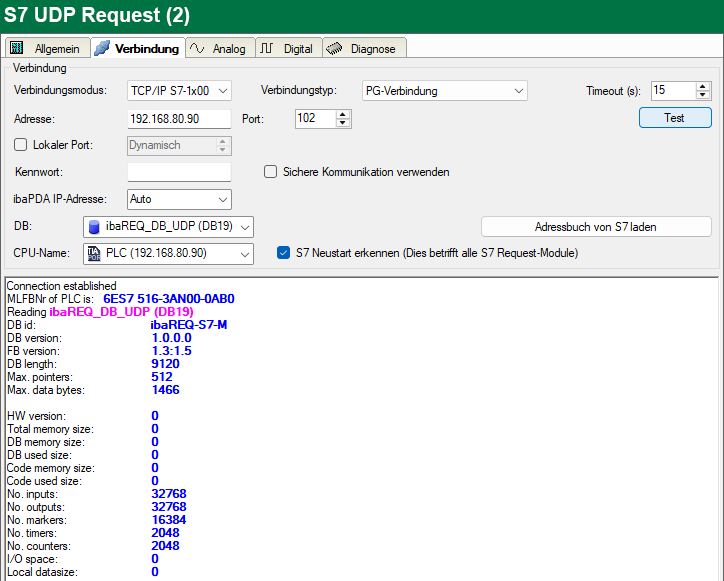Click the Diagnose tab chip icon
Viewport: 724px width, 581px height.
[334, 48]
